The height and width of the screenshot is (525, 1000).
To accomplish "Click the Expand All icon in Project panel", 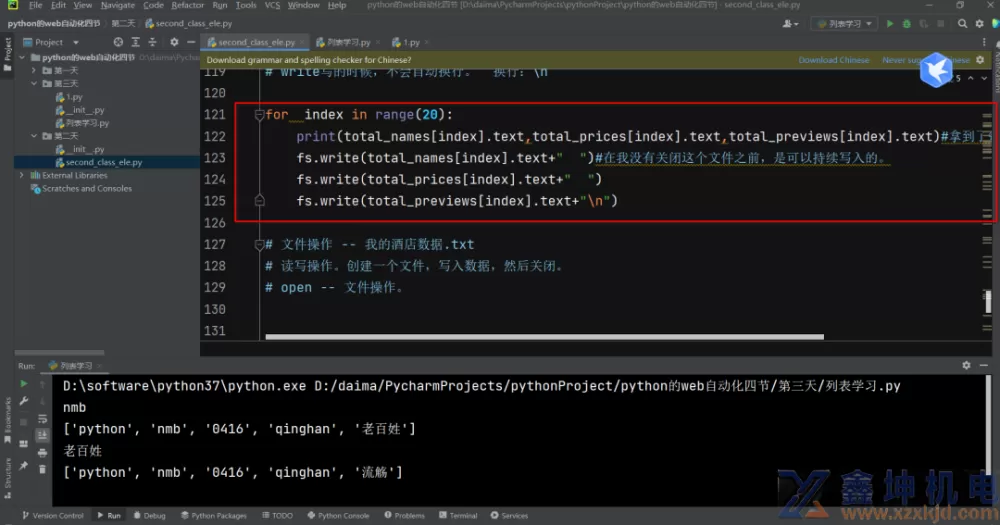I will pyautogui.click(x=135, y=42).
